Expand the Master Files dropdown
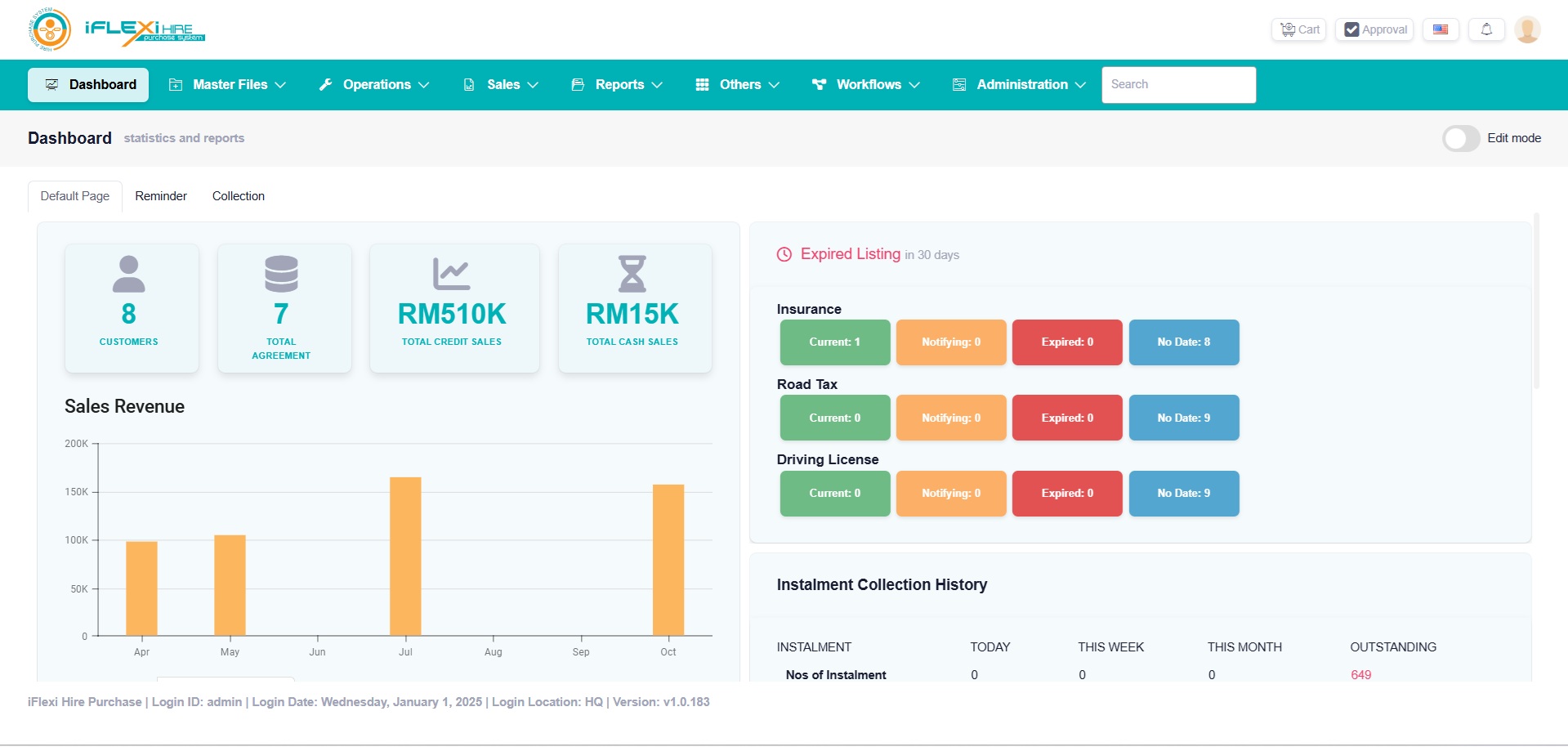The height and width of the screenshot is (747, 1568). tap(227, 85)
